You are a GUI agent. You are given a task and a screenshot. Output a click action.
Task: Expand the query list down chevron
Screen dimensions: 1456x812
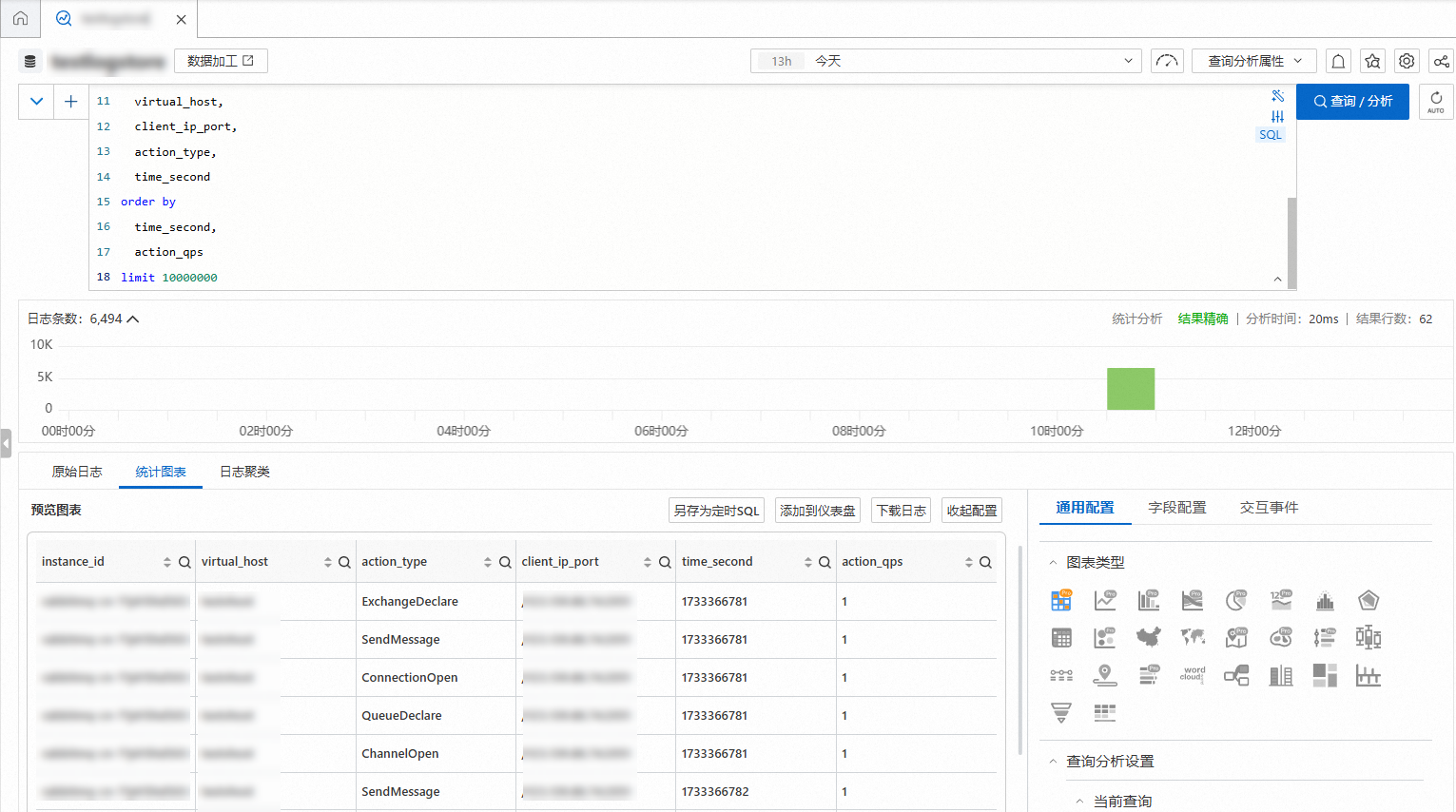point(36,101)
